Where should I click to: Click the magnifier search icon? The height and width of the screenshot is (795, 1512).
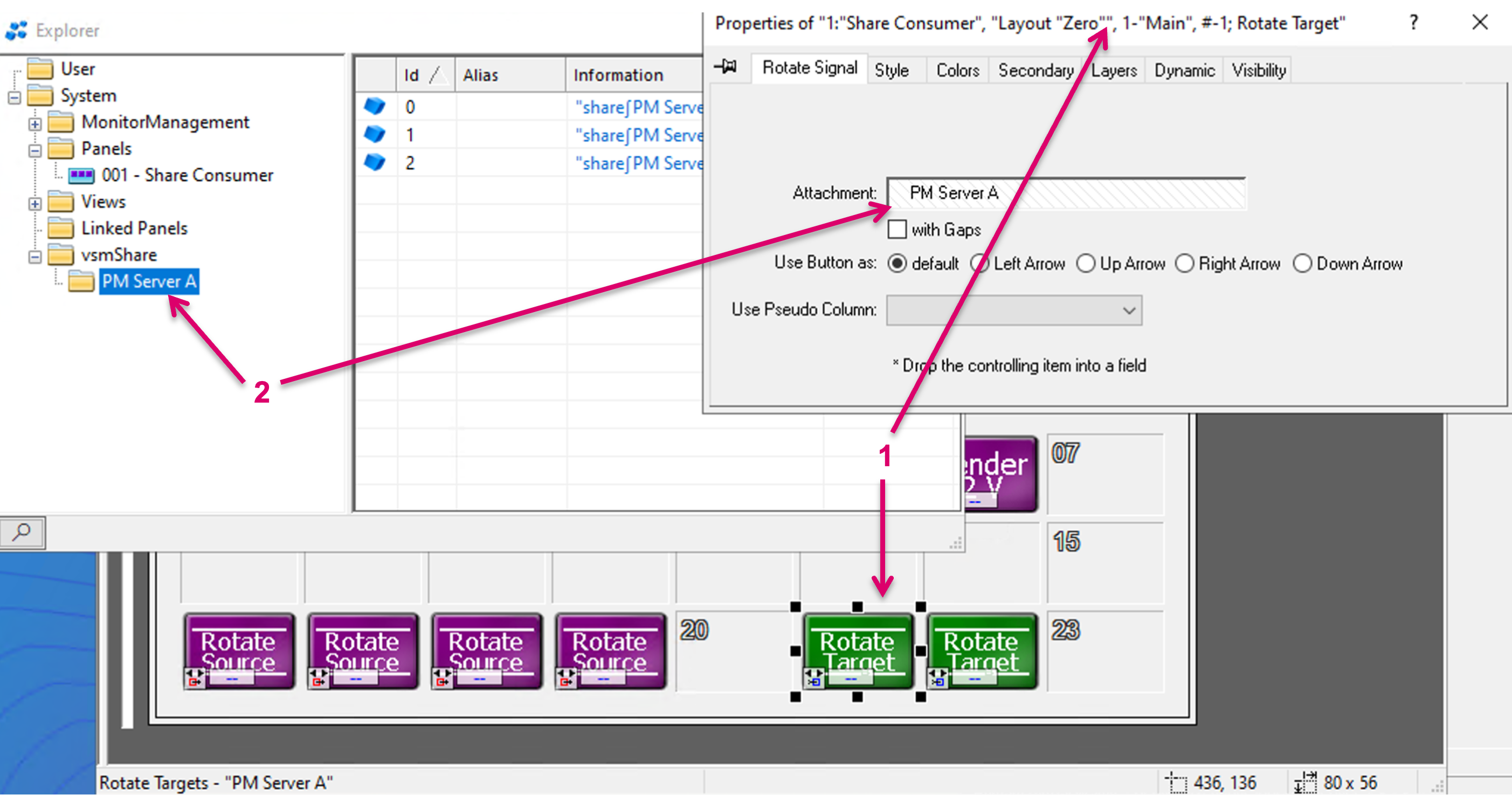click(x=22, y=532)
